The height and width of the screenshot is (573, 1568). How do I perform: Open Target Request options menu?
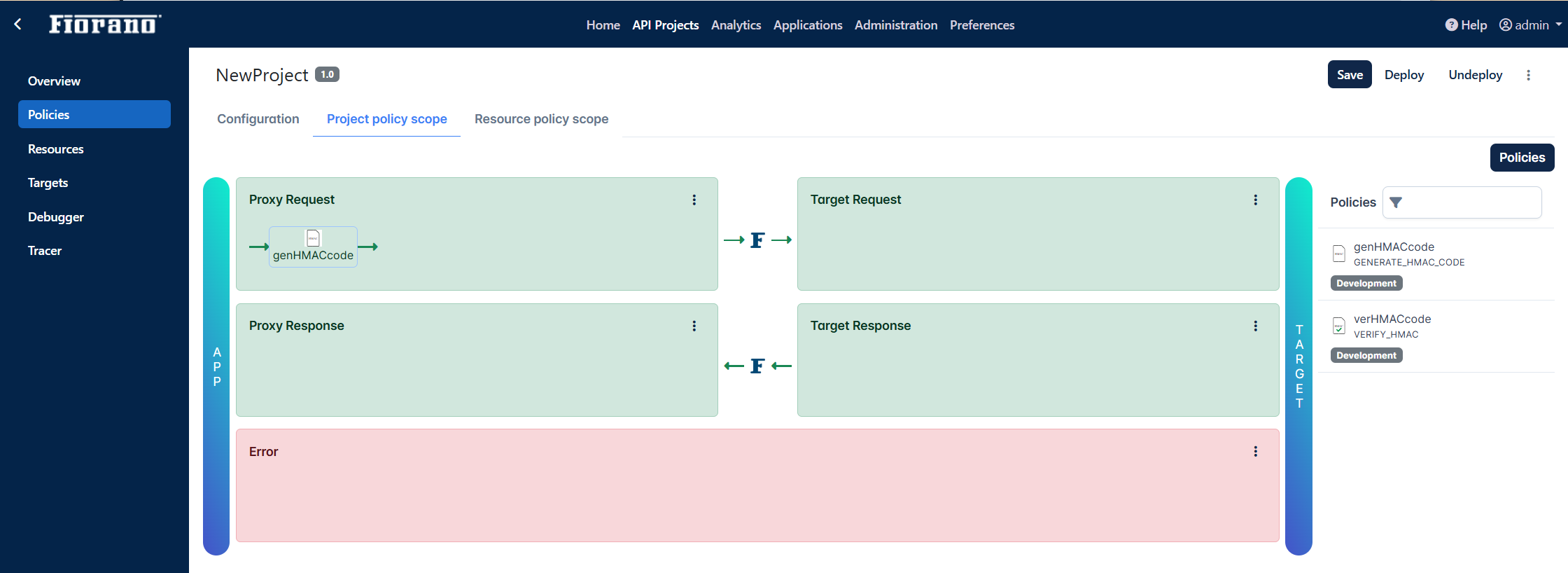click(x=1256, y=200)
